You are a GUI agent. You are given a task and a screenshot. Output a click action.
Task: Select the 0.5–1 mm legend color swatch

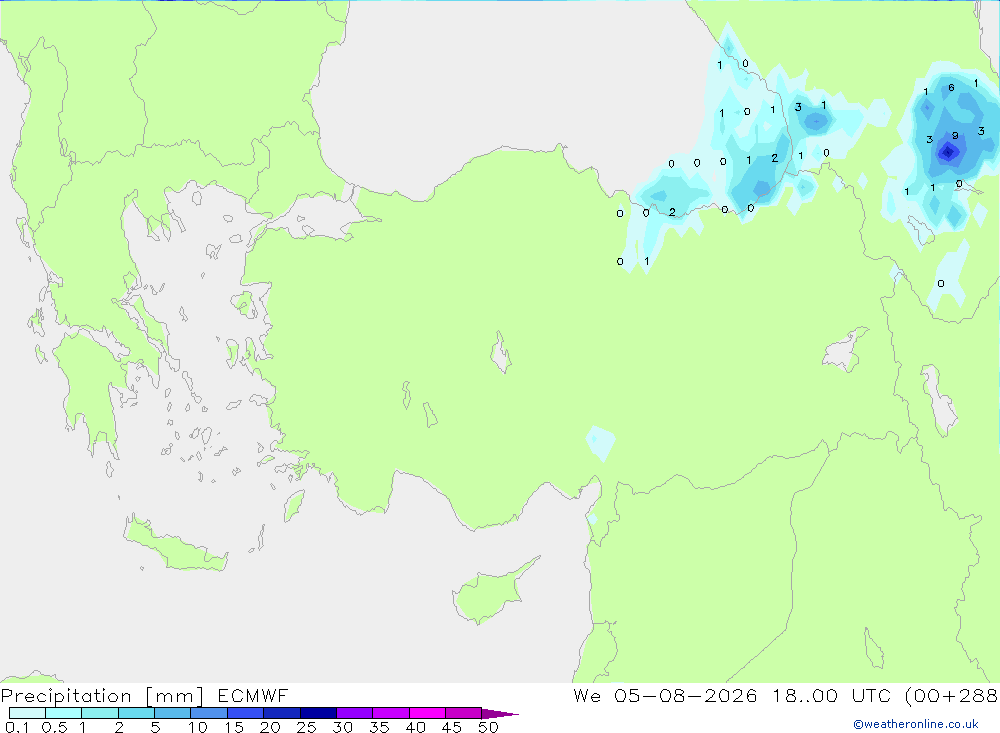tap(64, 713)
